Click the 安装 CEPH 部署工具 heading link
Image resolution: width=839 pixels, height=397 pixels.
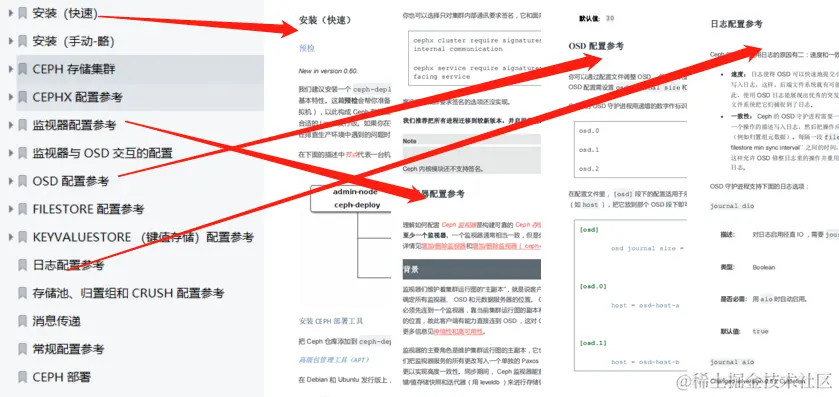point(331,321)
